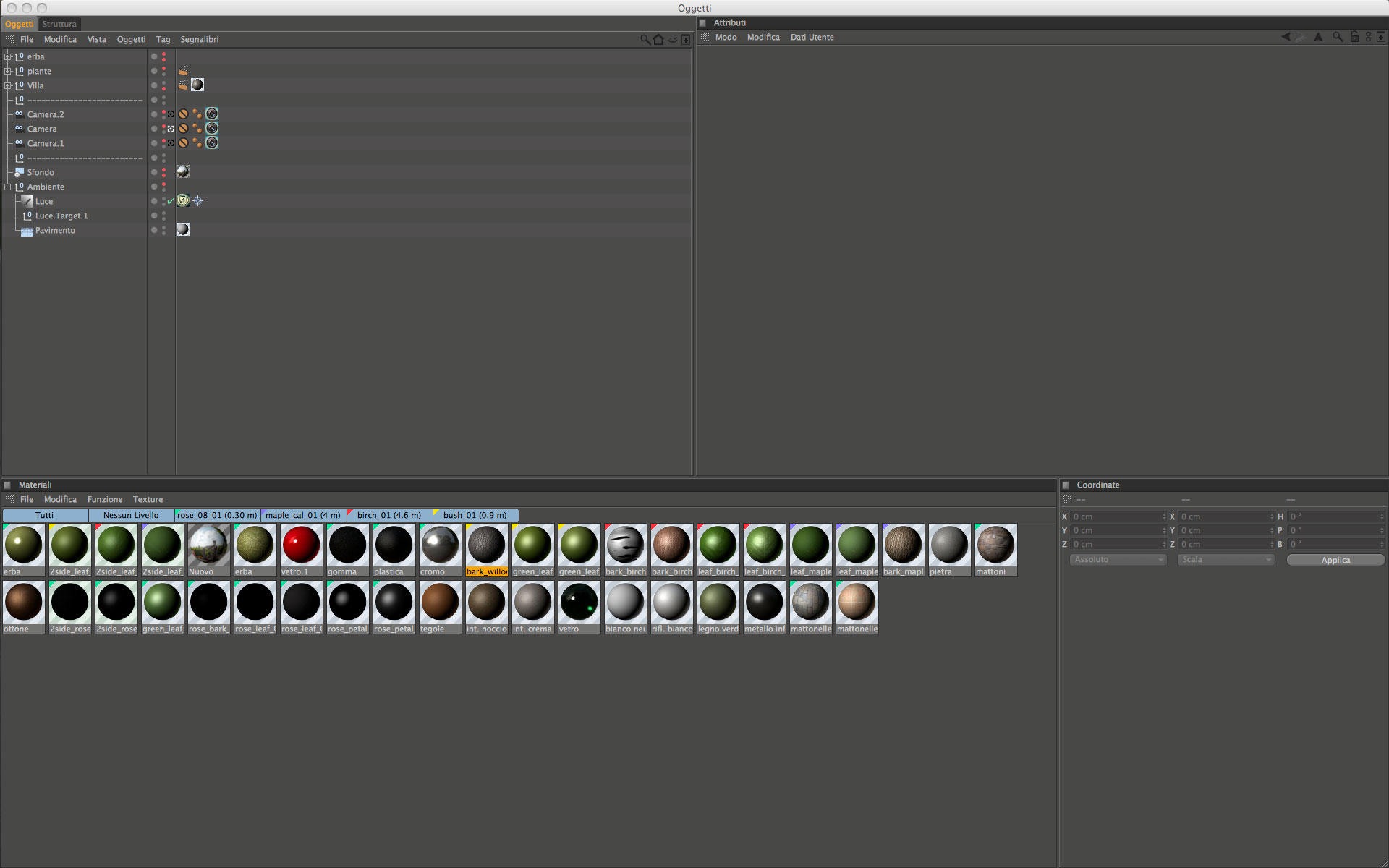Toggle the green enable checkmark on Luce
This screenshot has height=868, width=1389.
click(x=171, y=201)
